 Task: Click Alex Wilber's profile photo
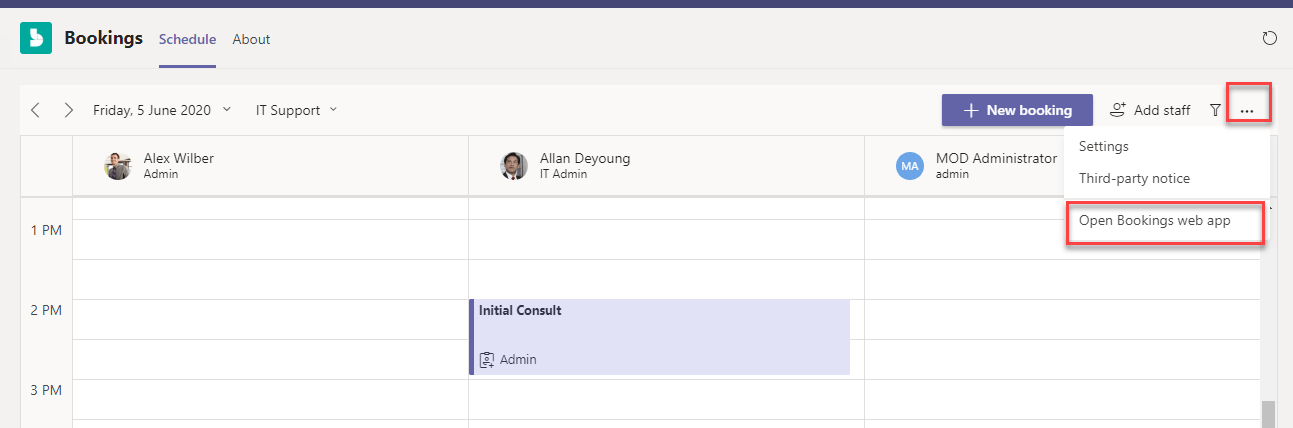118,166
